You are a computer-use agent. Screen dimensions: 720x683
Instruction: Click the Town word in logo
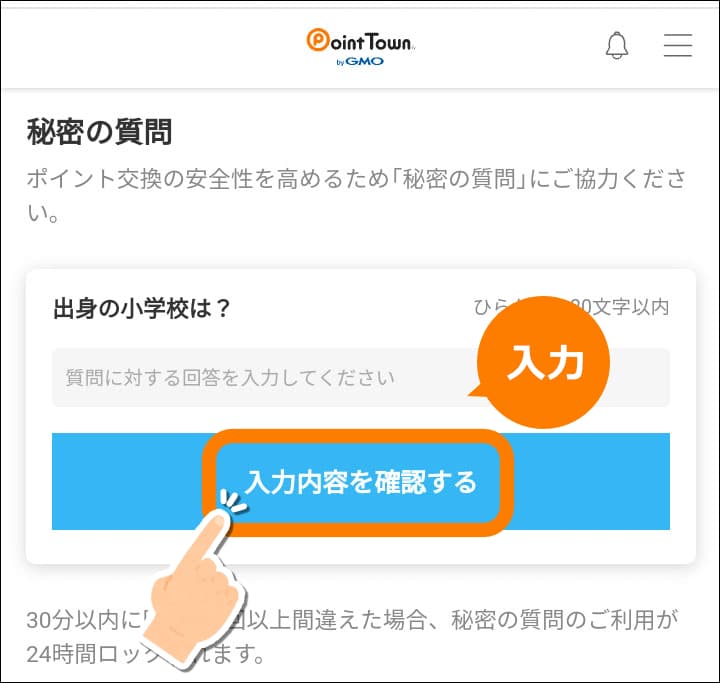tap(389, 42)
